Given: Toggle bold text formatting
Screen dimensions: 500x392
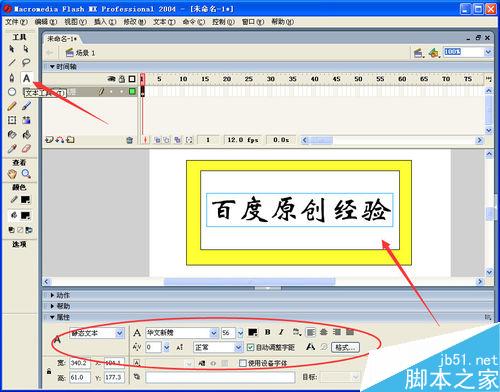Looking at the screenshot, I should pos(268,332).
